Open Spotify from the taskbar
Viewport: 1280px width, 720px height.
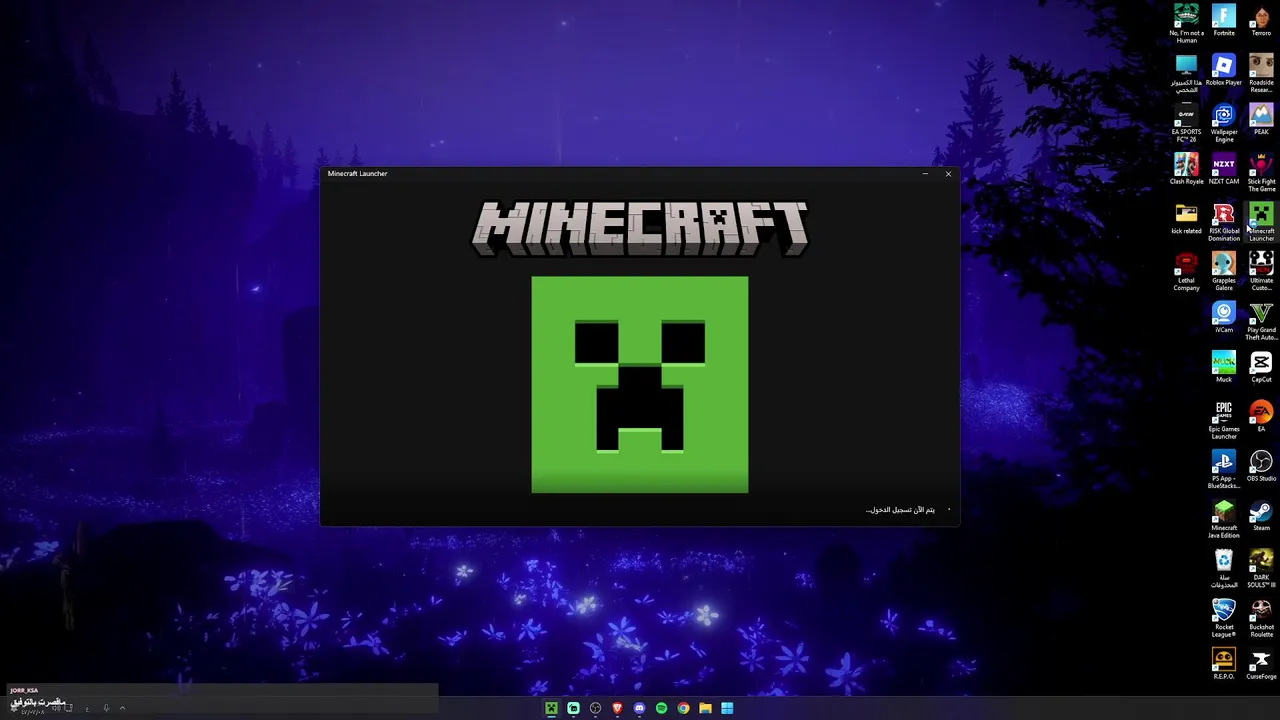[661, 708]
